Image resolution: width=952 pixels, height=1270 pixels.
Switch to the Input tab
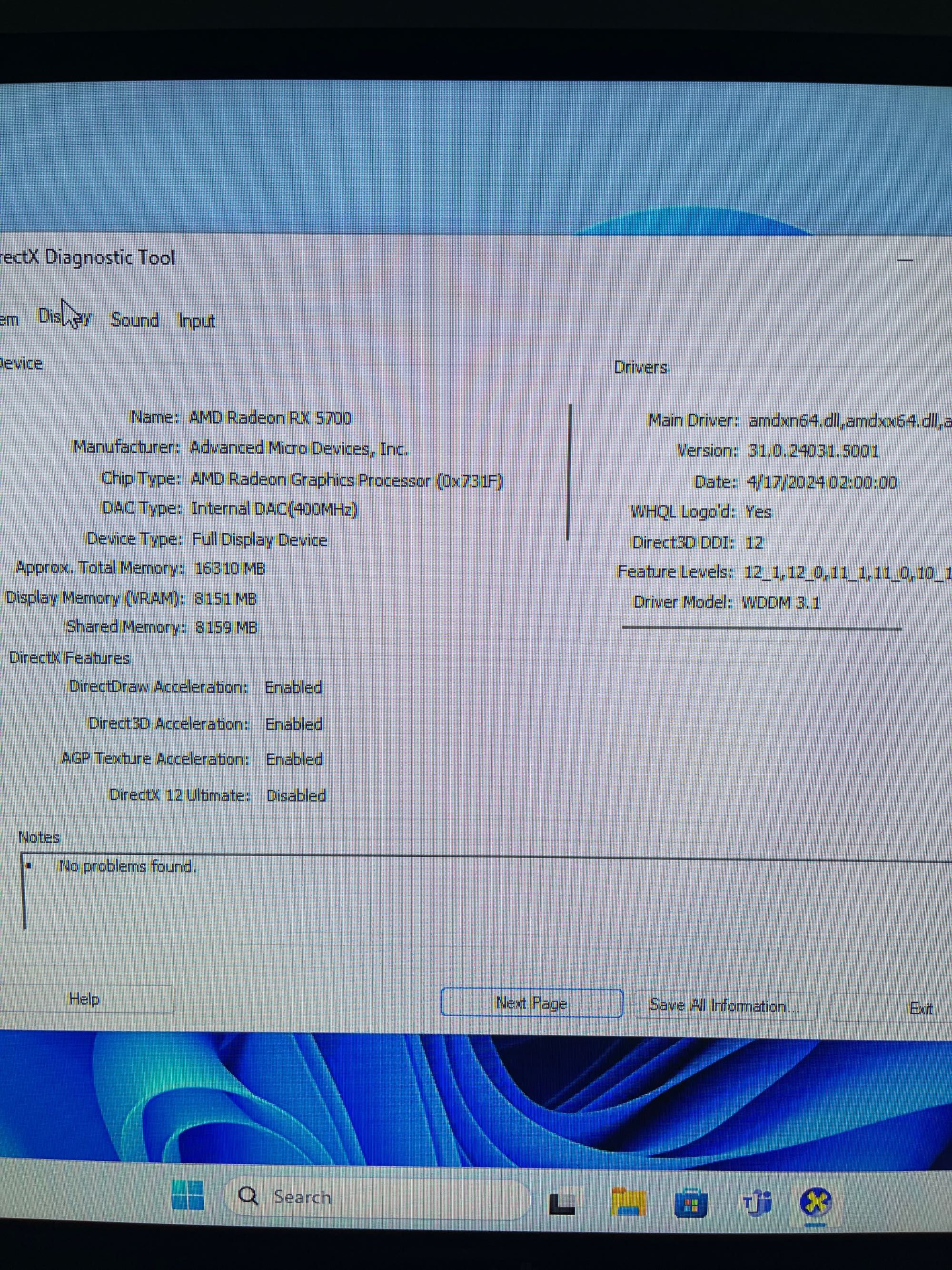197,321
